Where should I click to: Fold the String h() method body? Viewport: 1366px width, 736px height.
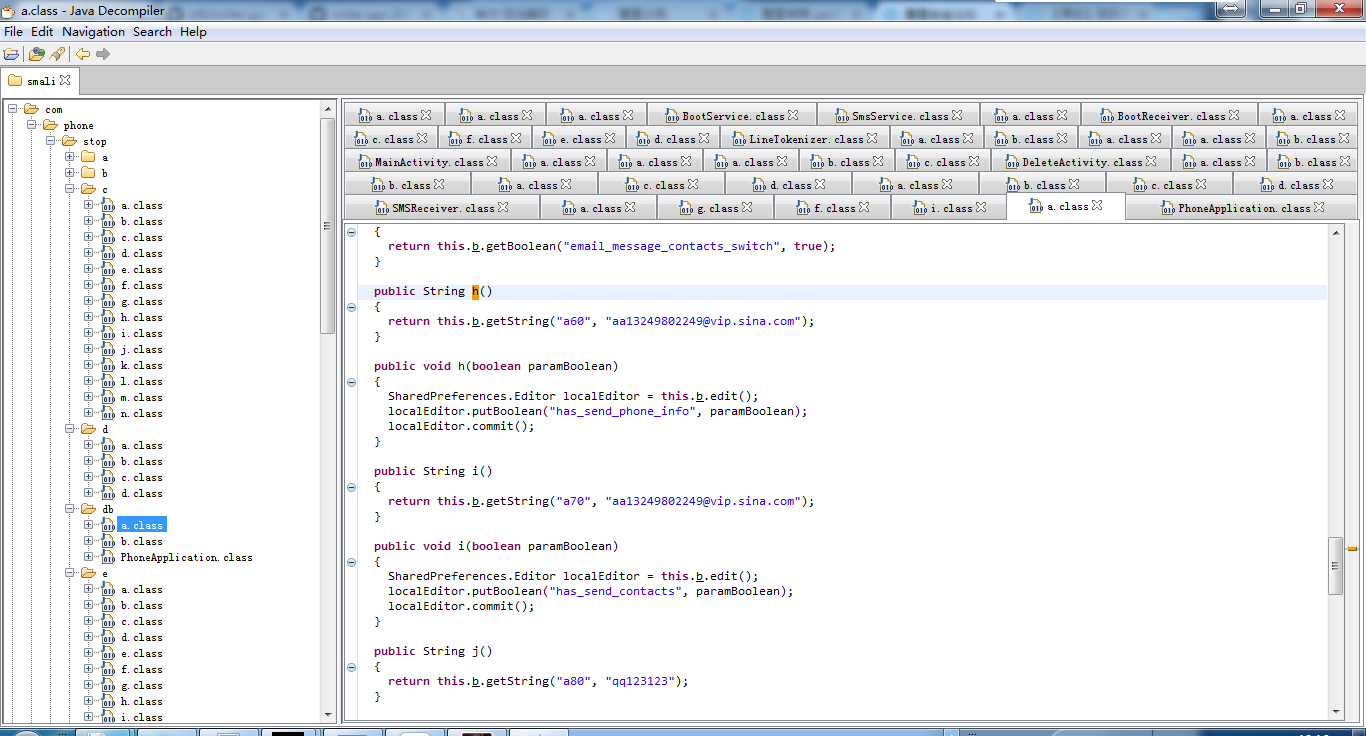[351, 307]
